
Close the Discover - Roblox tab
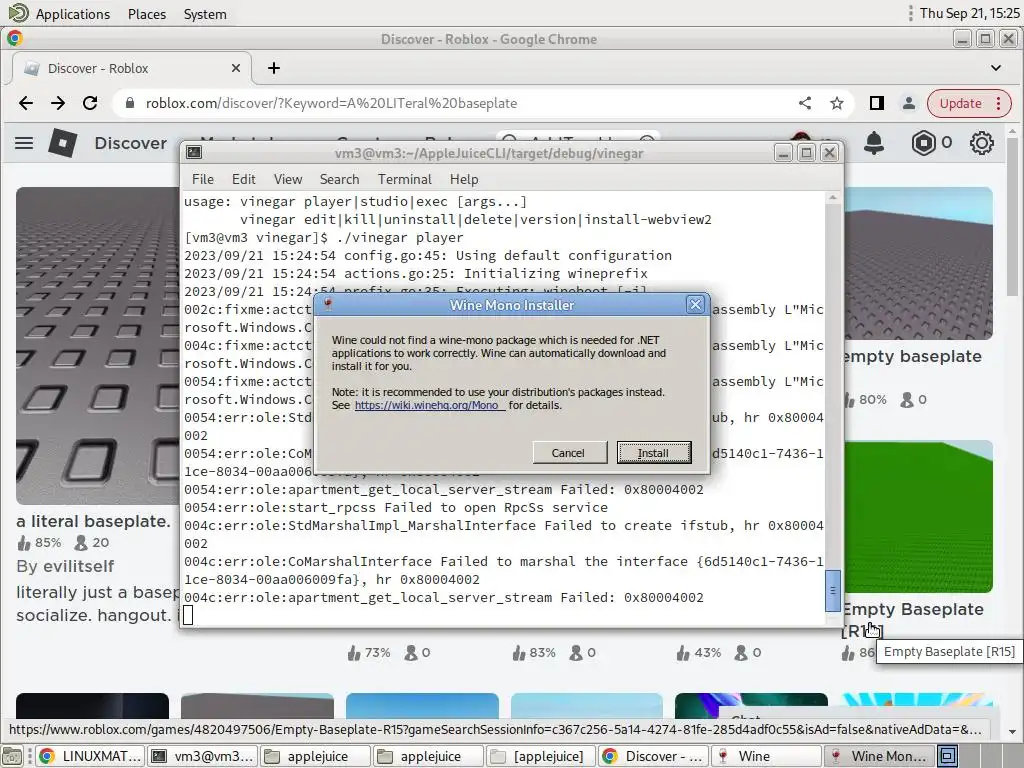tap(236, 68)
